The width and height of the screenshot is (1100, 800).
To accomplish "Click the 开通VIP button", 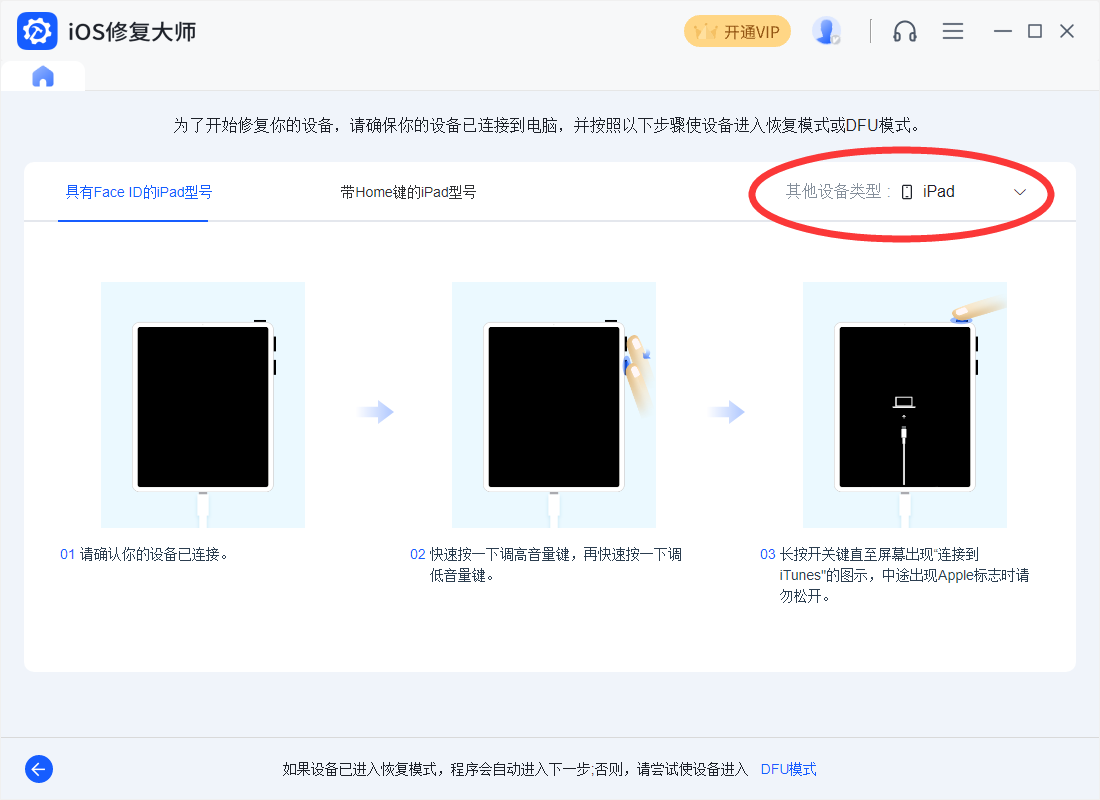I will point(737,31).
